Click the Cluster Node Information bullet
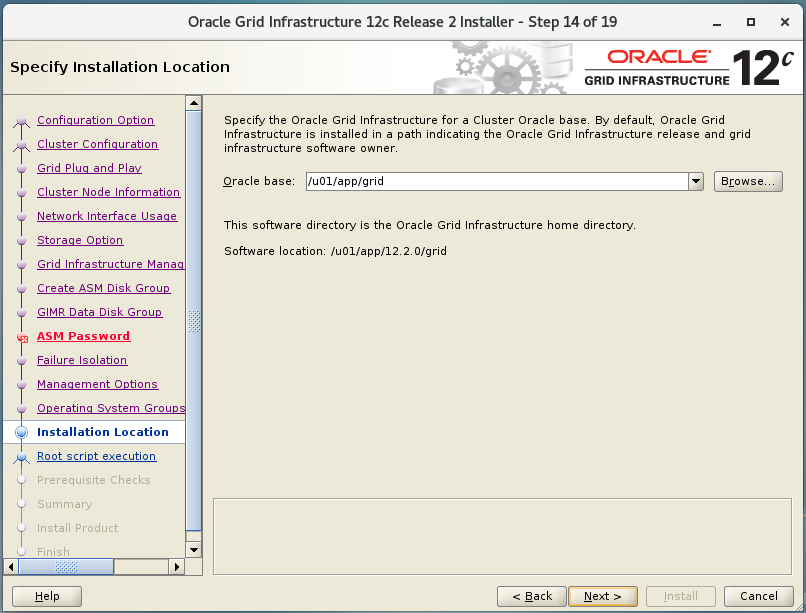Screen dimensions: 806x613 (x=22, y=193)
